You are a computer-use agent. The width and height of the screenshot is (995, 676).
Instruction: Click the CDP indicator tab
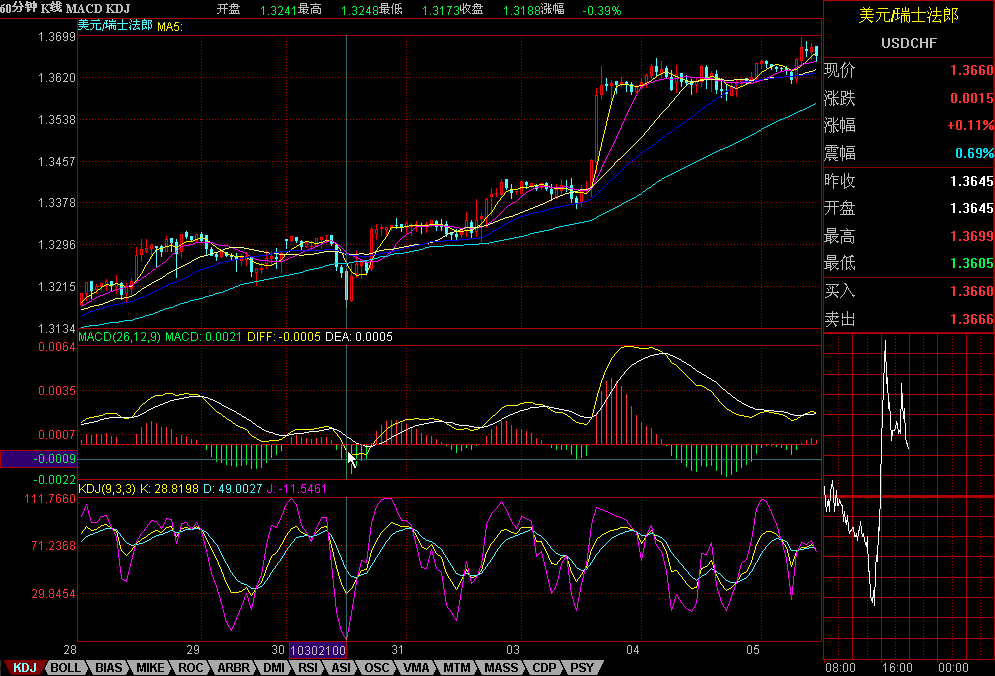point(544,667)
